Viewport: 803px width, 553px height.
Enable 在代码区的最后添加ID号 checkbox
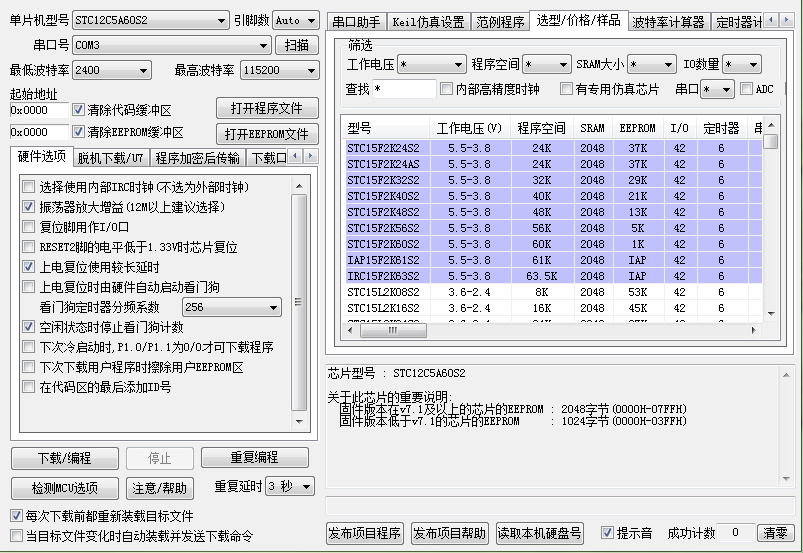[x=29, y=387]
